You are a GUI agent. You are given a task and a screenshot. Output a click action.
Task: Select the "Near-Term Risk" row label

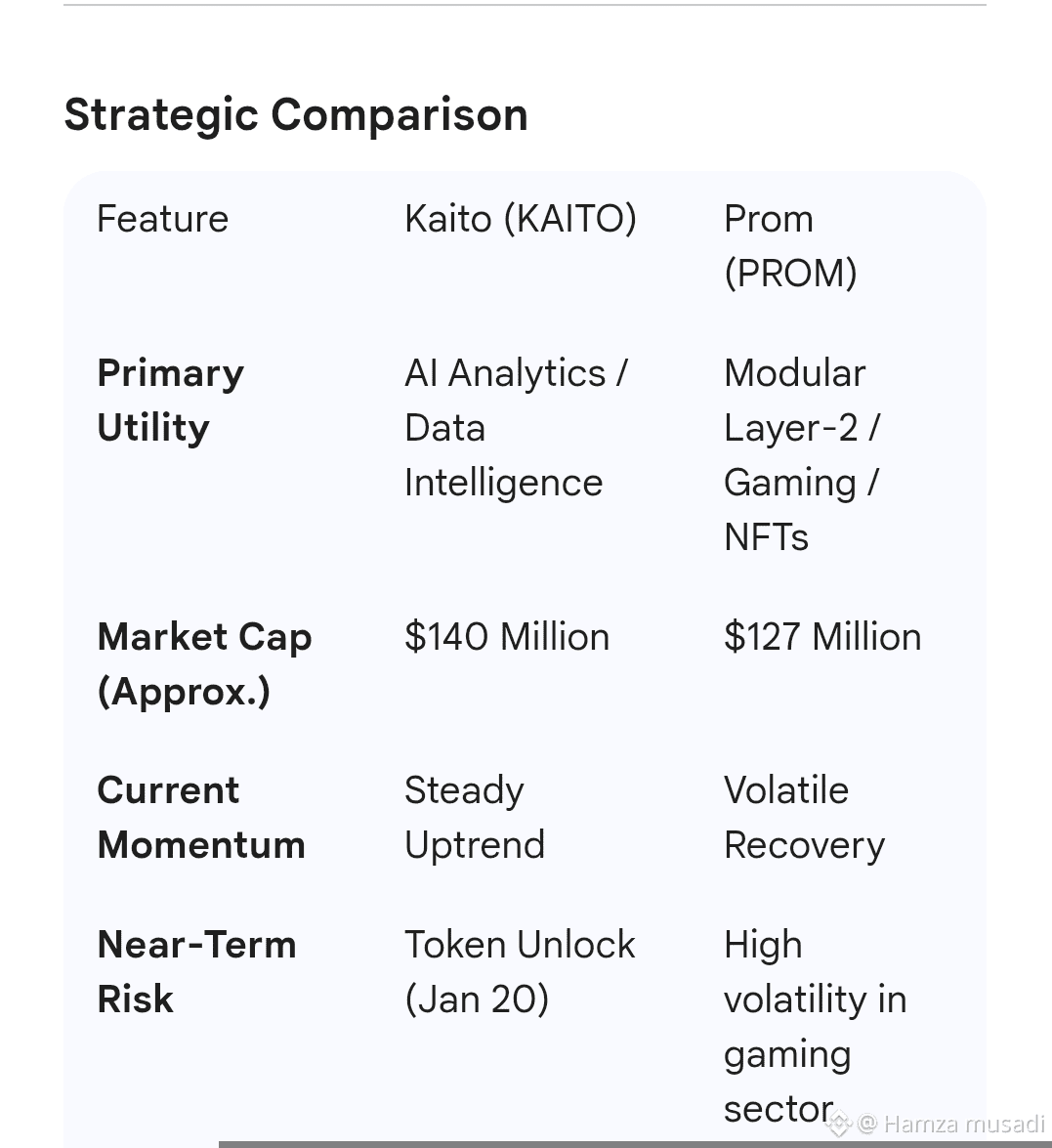[196, 971]
